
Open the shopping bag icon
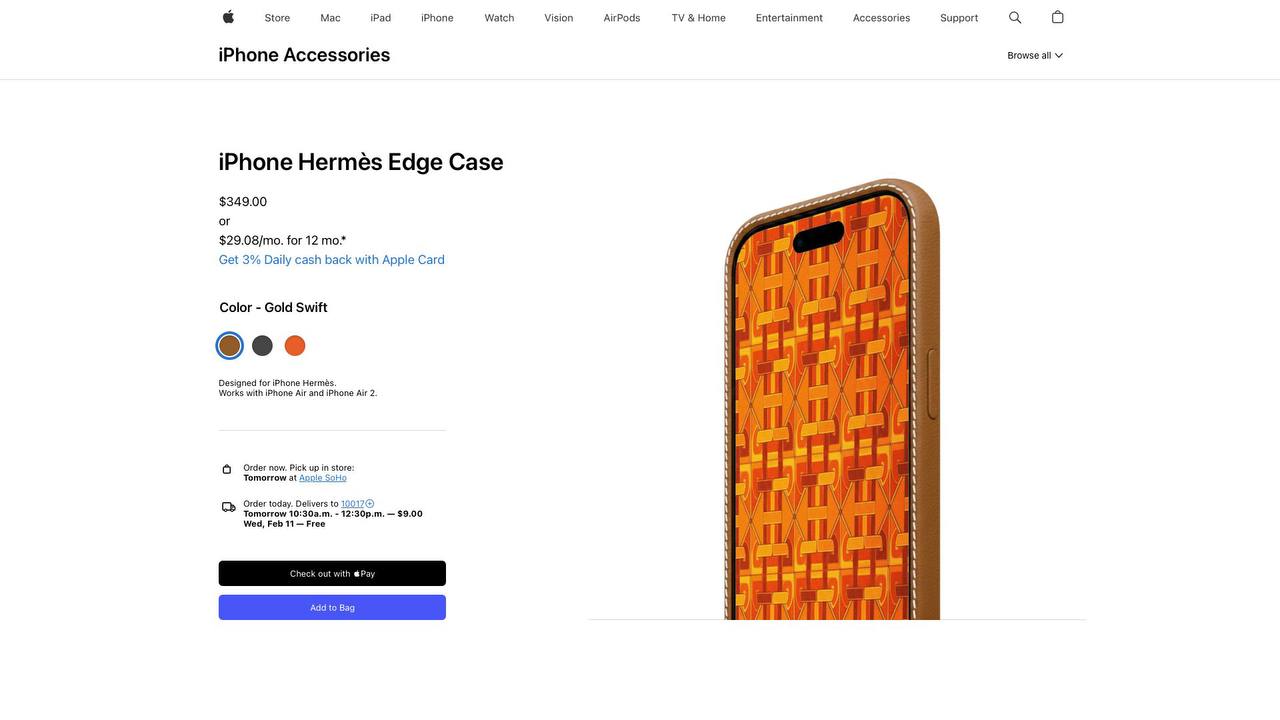tap(1058, 17)
